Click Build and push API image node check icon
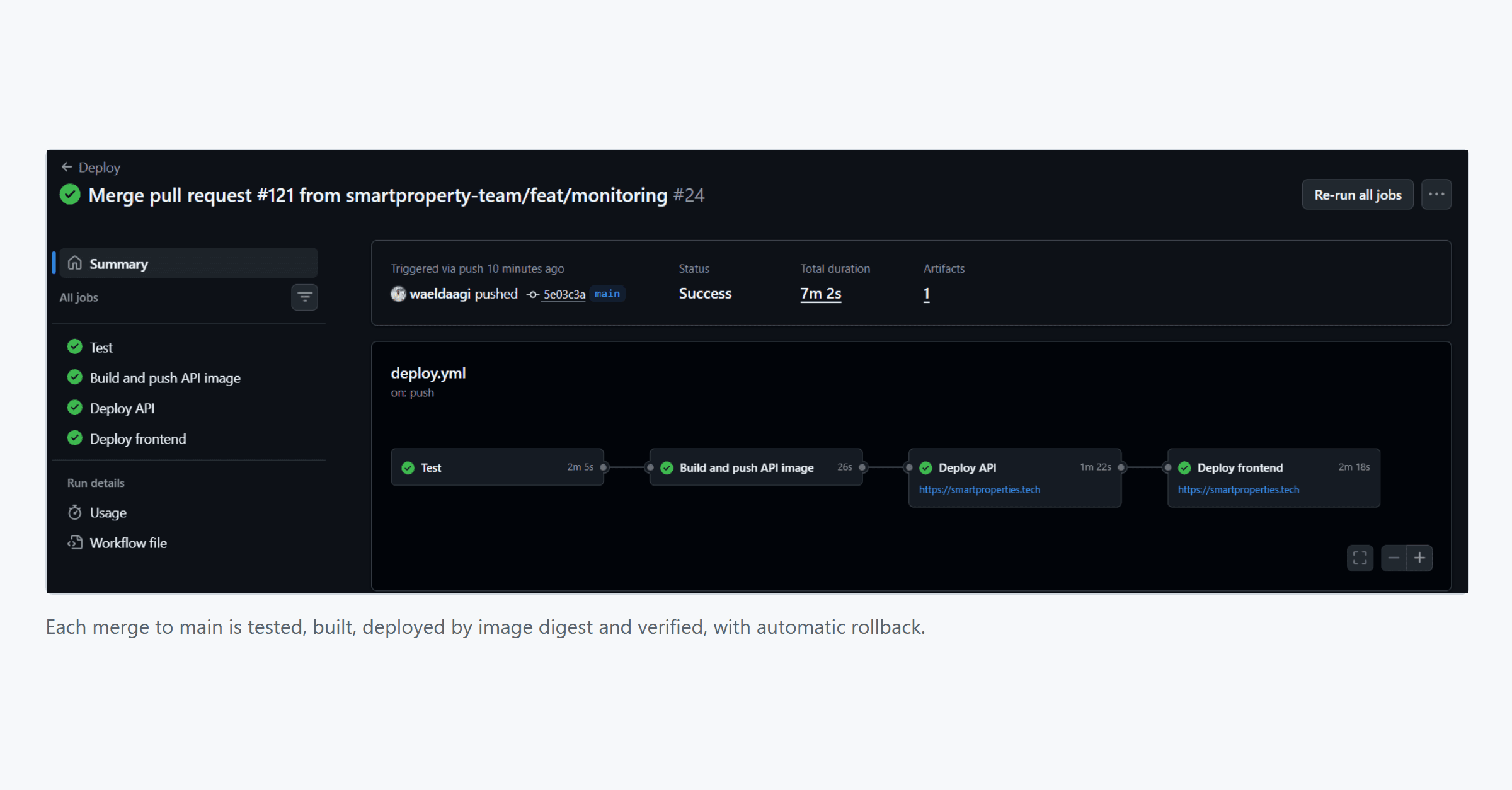The image size is (1512, 790). coord(667,467)
